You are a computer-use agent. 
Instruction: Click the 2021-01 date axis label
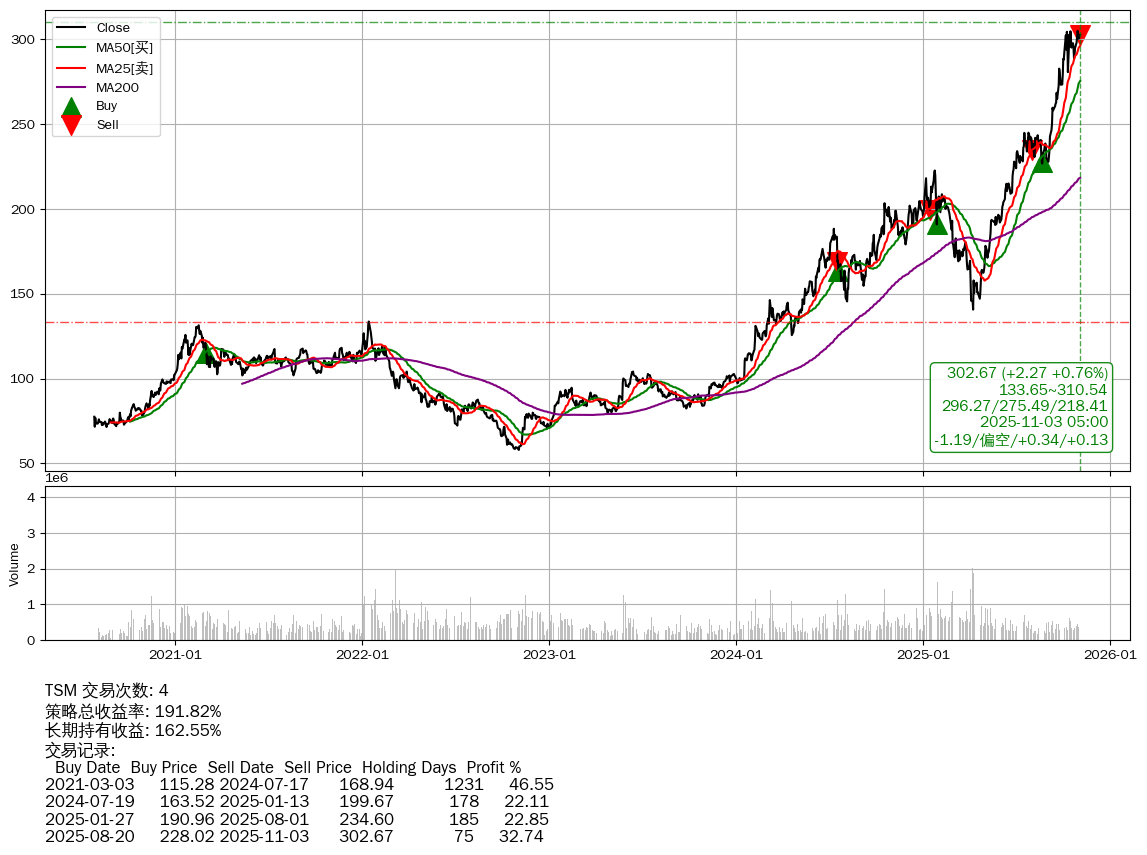[175, 655]
